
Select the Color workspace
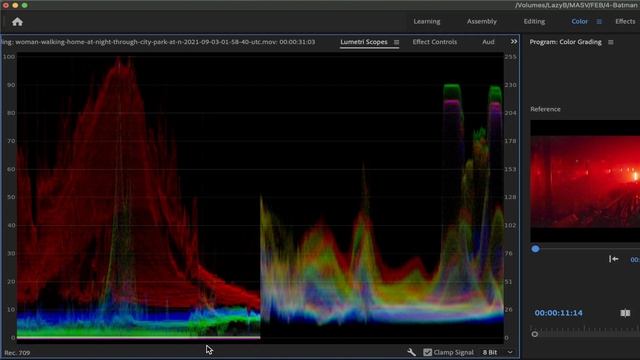(579, 21)
